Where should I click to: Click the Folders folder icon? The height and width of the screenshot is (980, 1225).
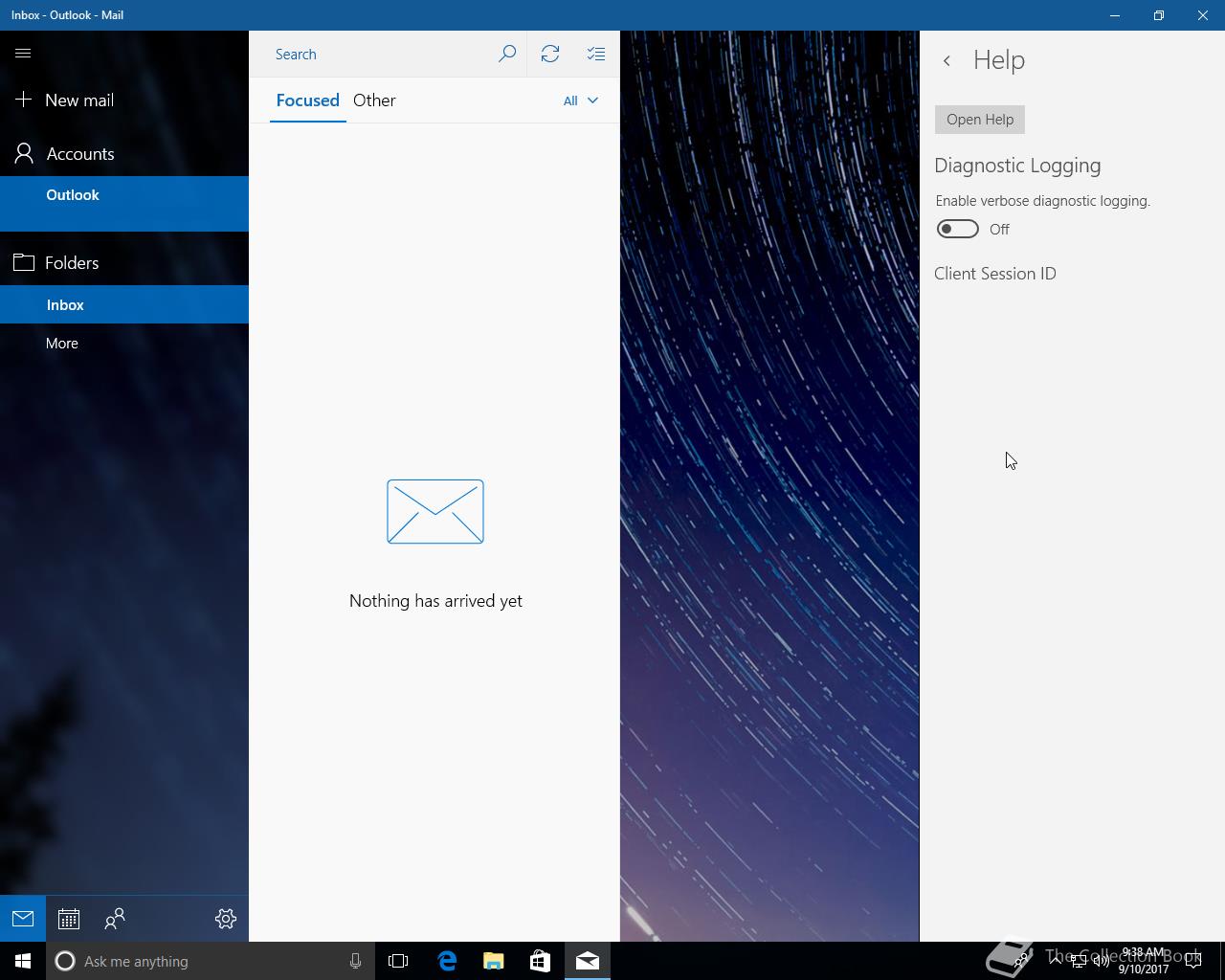point(24,262)
